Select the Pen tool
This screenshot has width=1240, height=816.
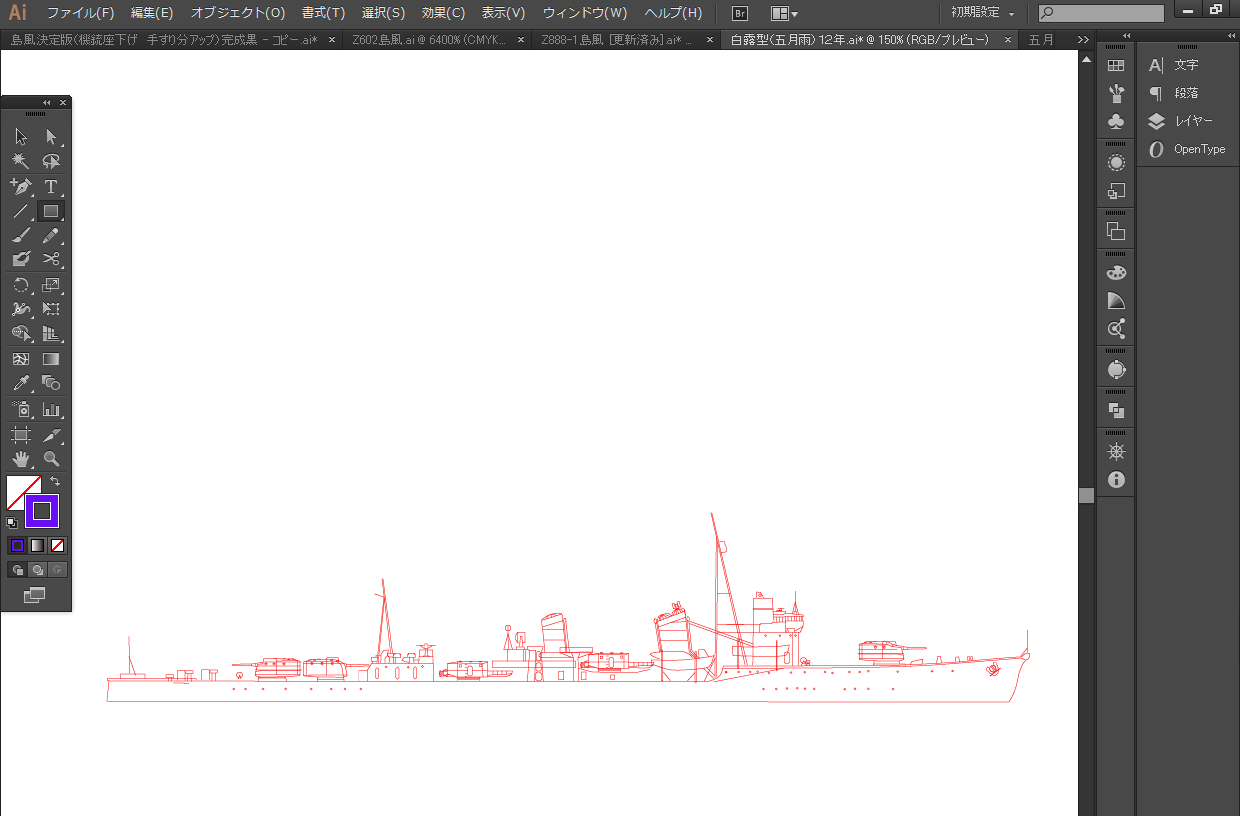pyautogui.click(x=21, y=186)
